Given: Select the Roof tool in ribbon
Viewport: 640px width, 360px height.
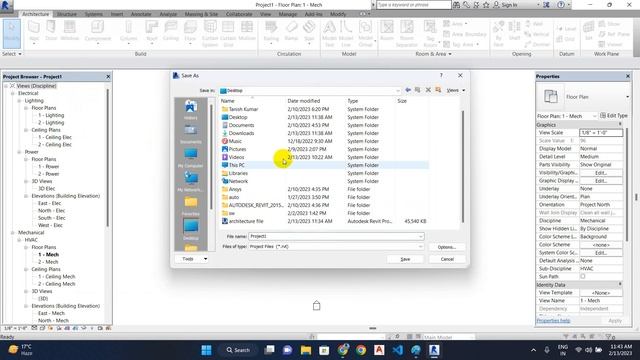Looking at the screenshot, I should 151,32.
